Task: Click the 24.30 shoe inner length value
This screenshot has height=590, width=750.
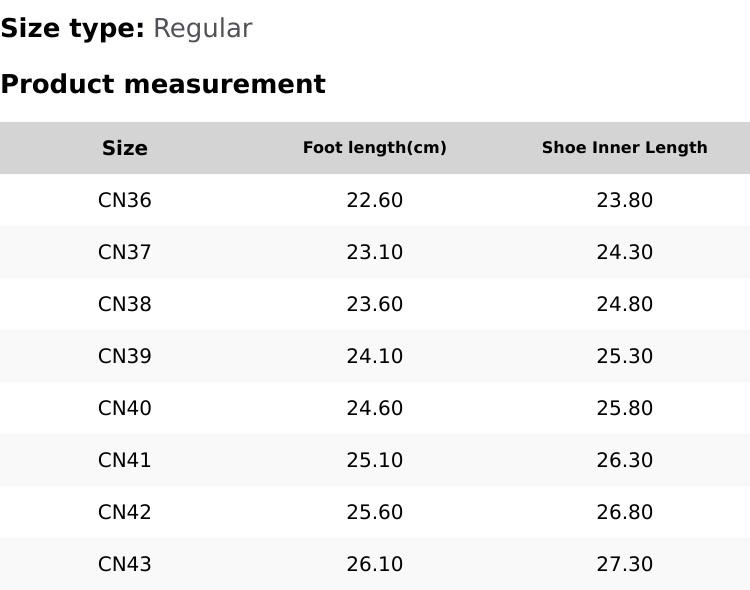Action: (625, 252)
